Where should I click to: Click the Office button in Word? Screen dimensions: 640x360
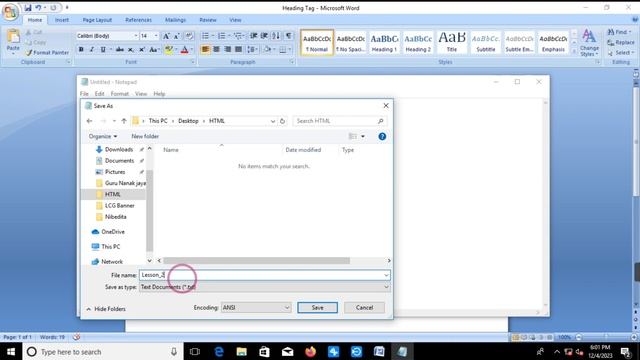point(11,11)
